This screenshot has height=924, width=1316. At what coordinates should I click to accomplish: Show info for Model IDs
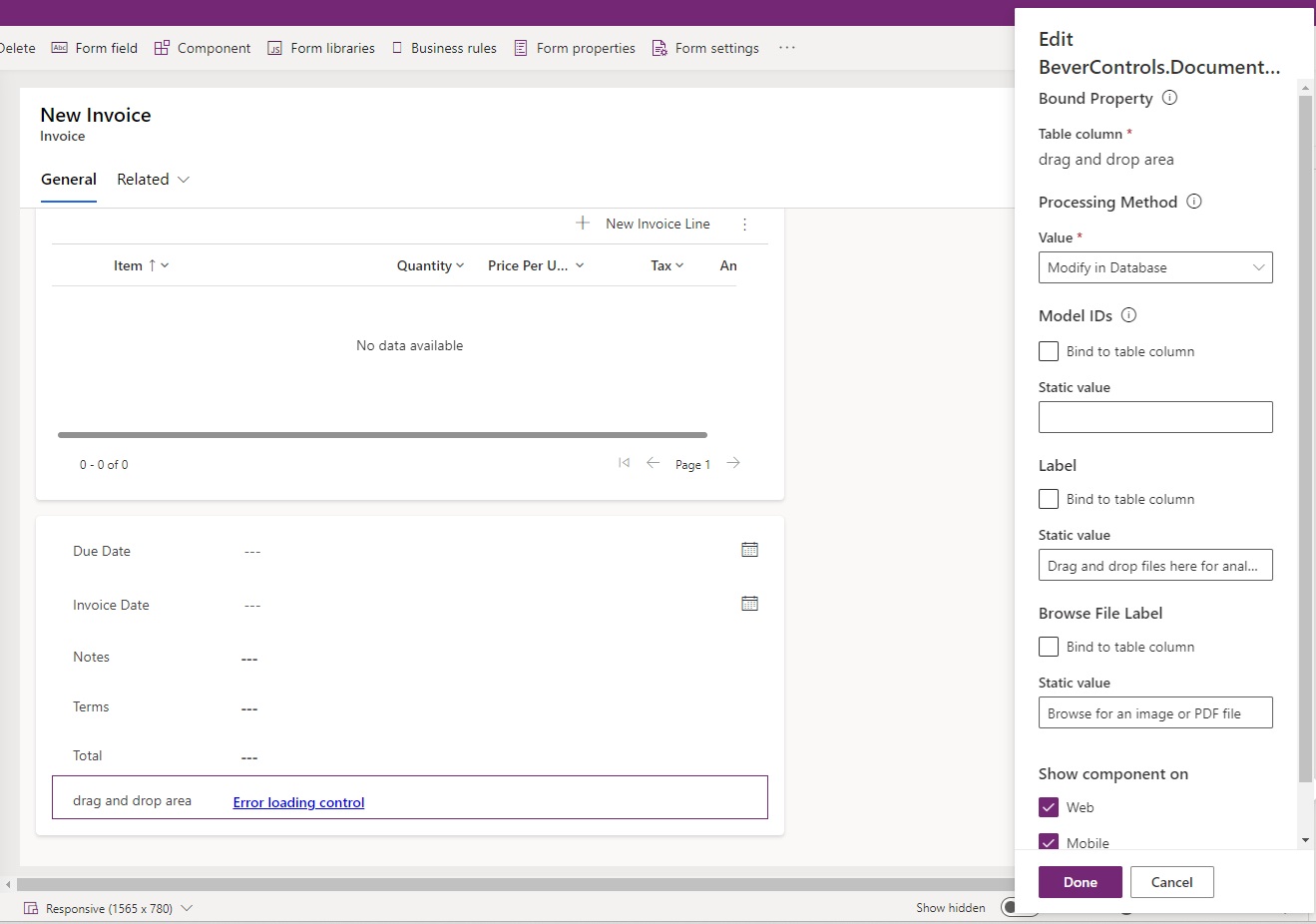pos(1129,315)
